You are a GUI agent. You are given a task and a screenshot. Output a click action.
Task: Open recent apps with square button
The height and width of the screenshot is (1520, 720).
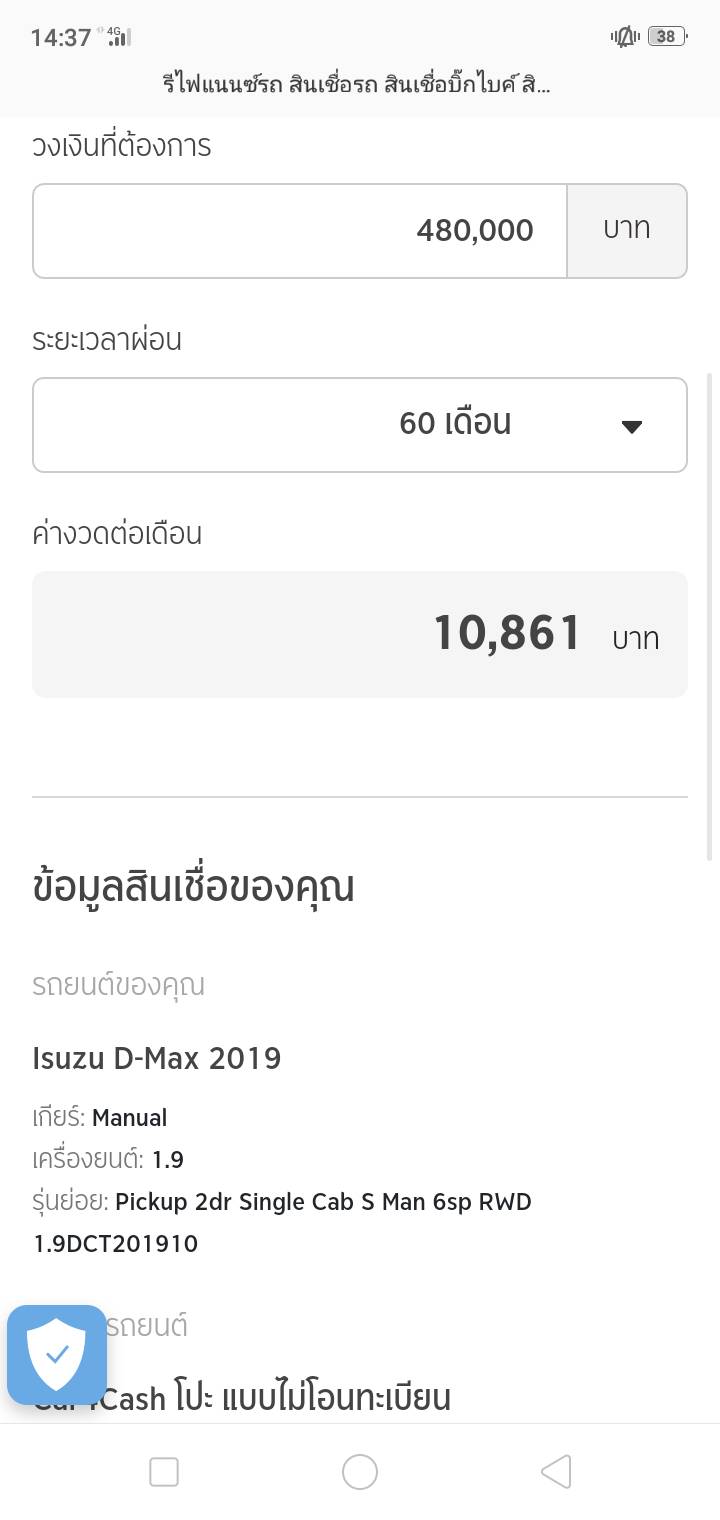(x=164, y=1472)
